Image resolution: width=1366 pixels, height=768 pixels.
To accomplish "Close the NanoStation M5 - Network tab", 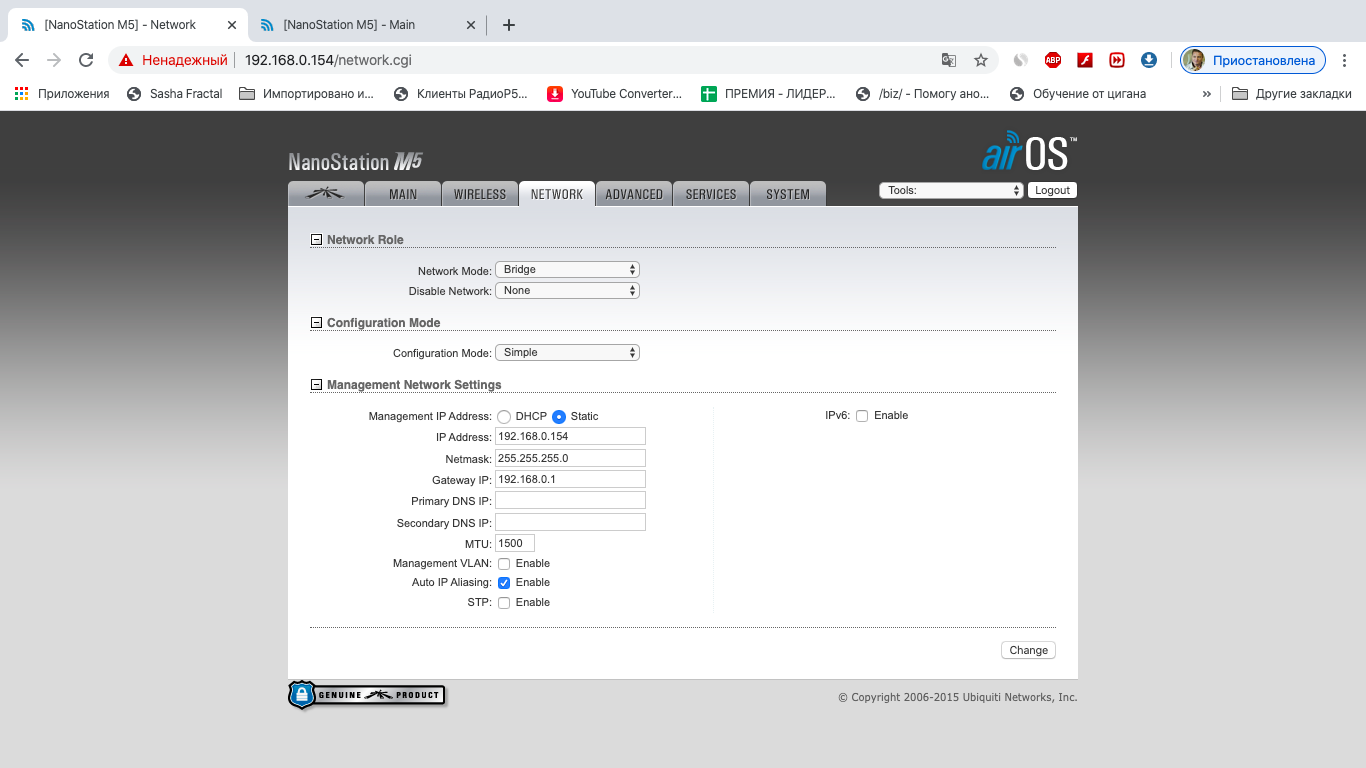I will (x=231, y=25).
